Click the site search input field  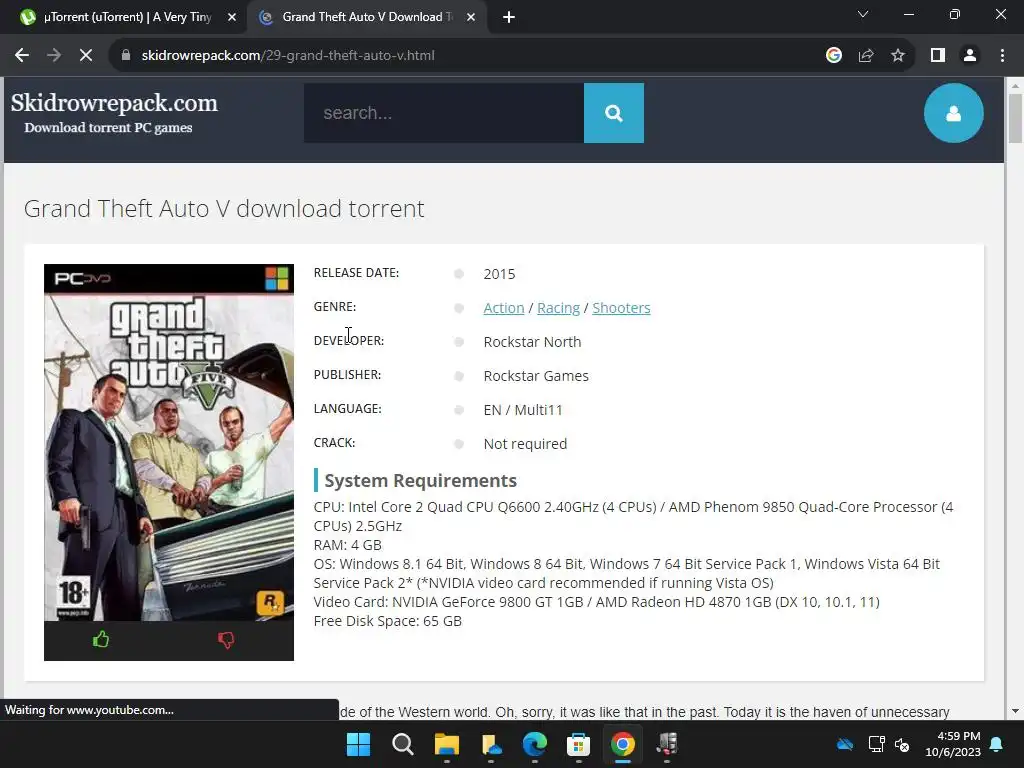tap(444, 113)
